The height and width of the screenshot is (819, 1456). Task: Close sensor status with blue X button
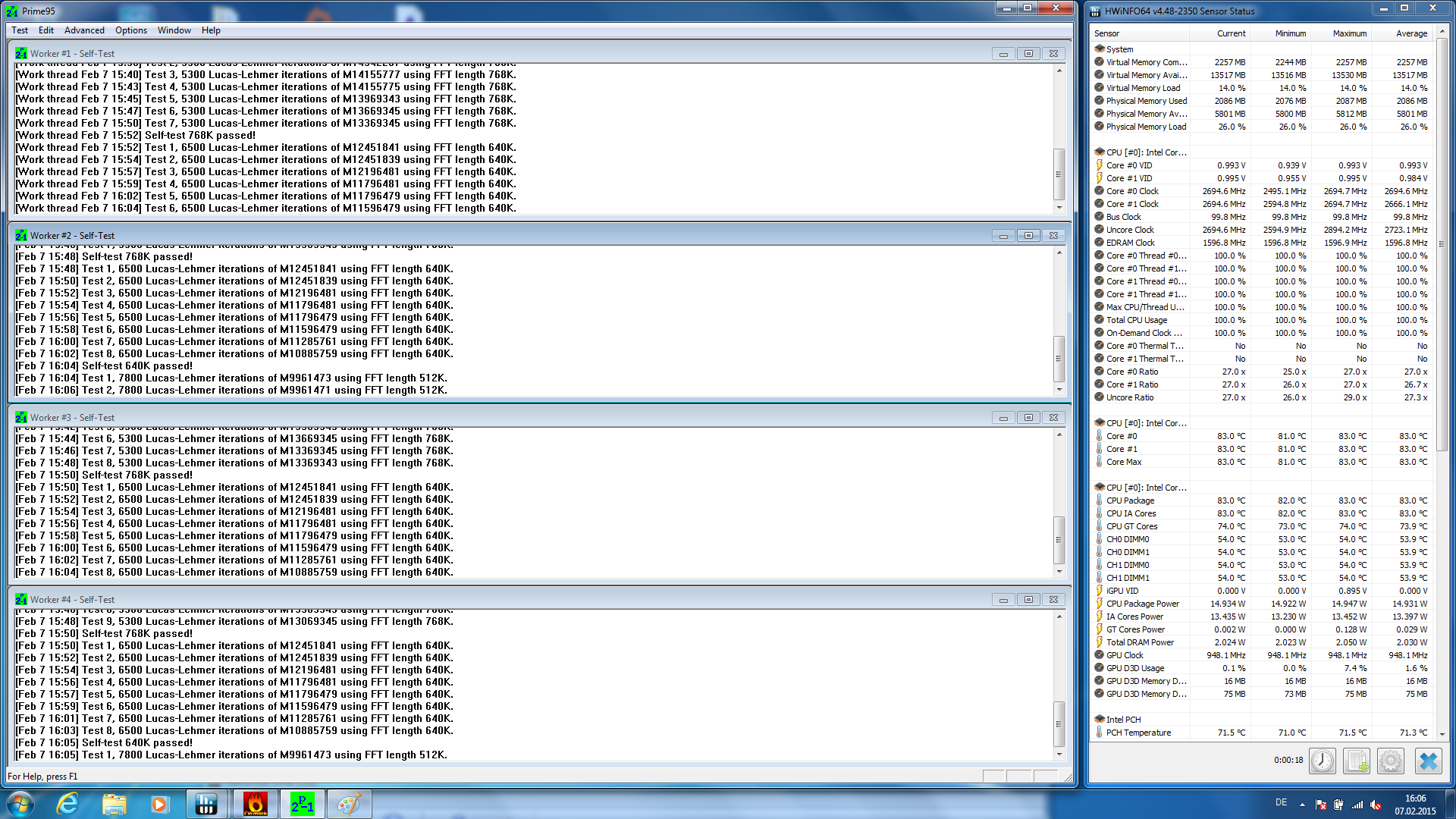(1428, 761)
